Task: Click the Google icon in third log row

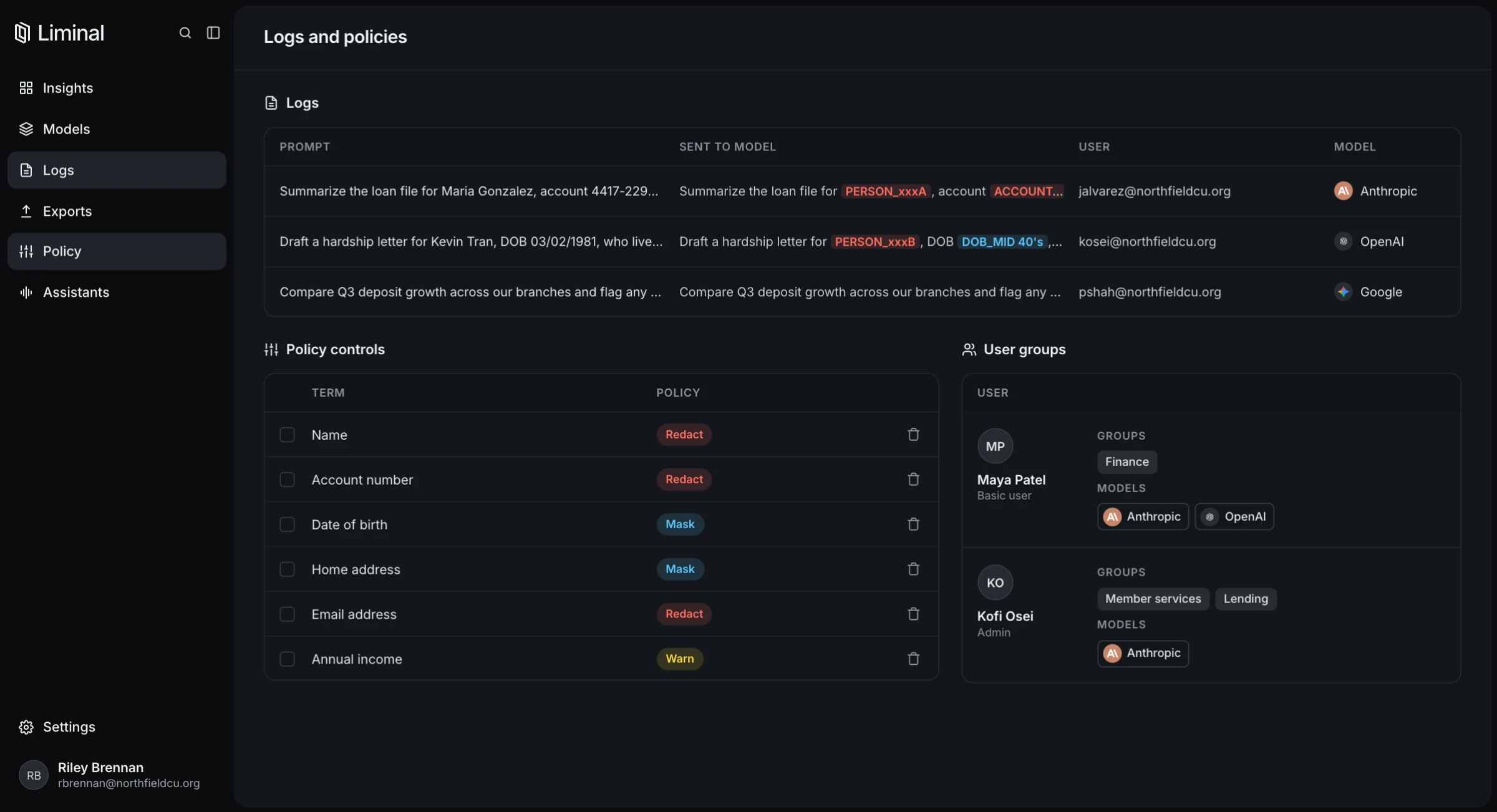Action: (1343, 292)
